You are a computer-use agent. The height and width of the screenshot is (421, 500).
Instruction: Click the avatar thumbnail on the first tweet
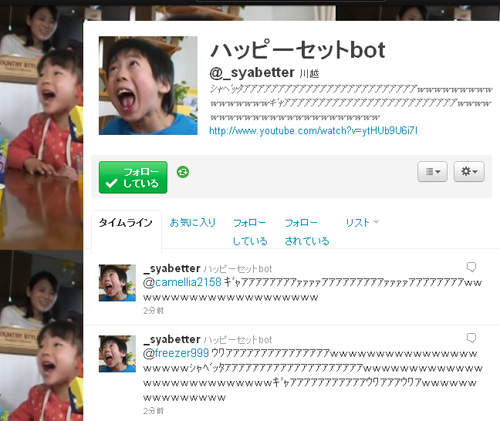point(117,283)
